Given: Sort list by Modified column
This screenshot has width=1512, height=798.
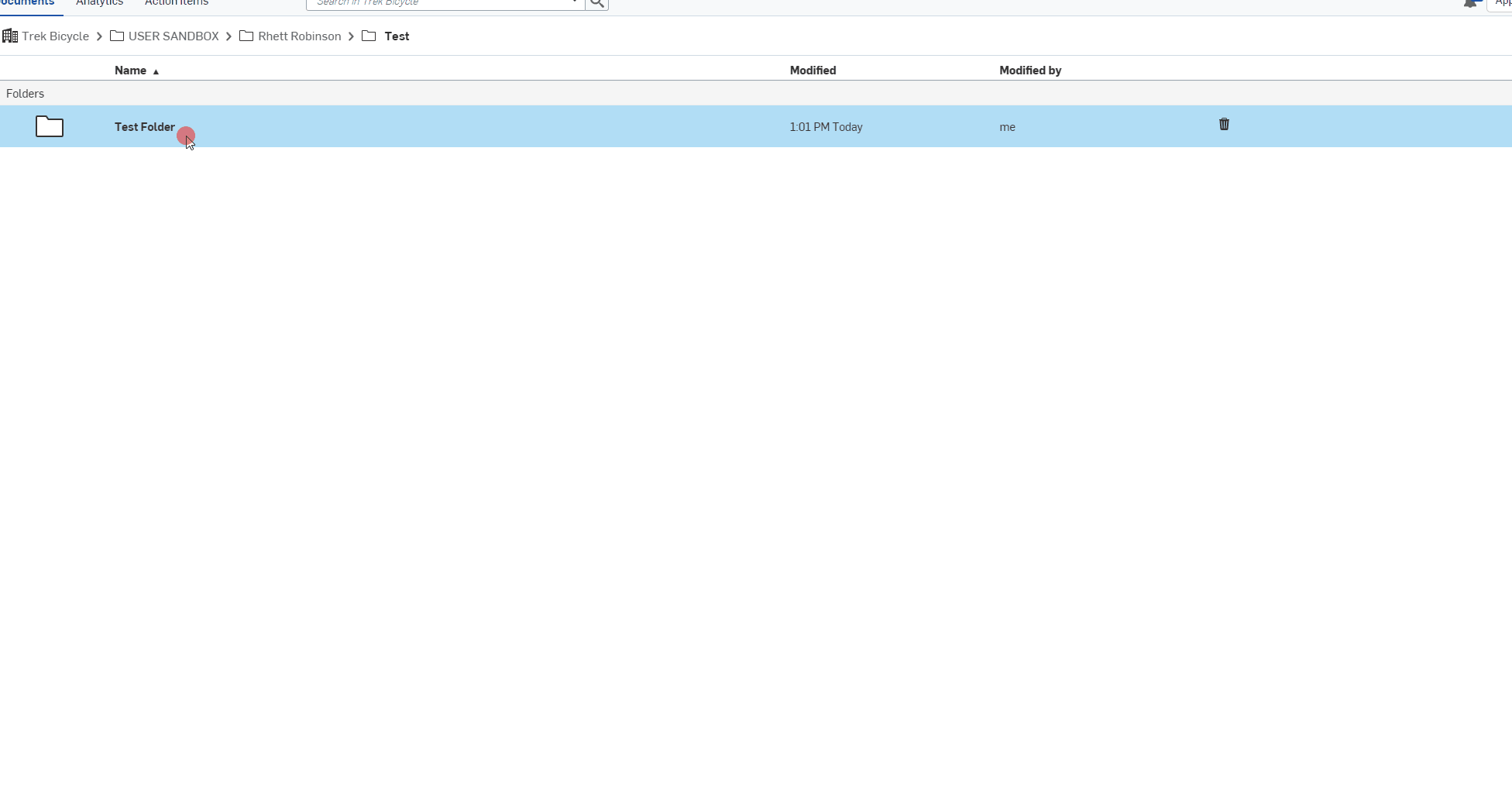Looking at the screenshot, I should (x=813, y=71).
